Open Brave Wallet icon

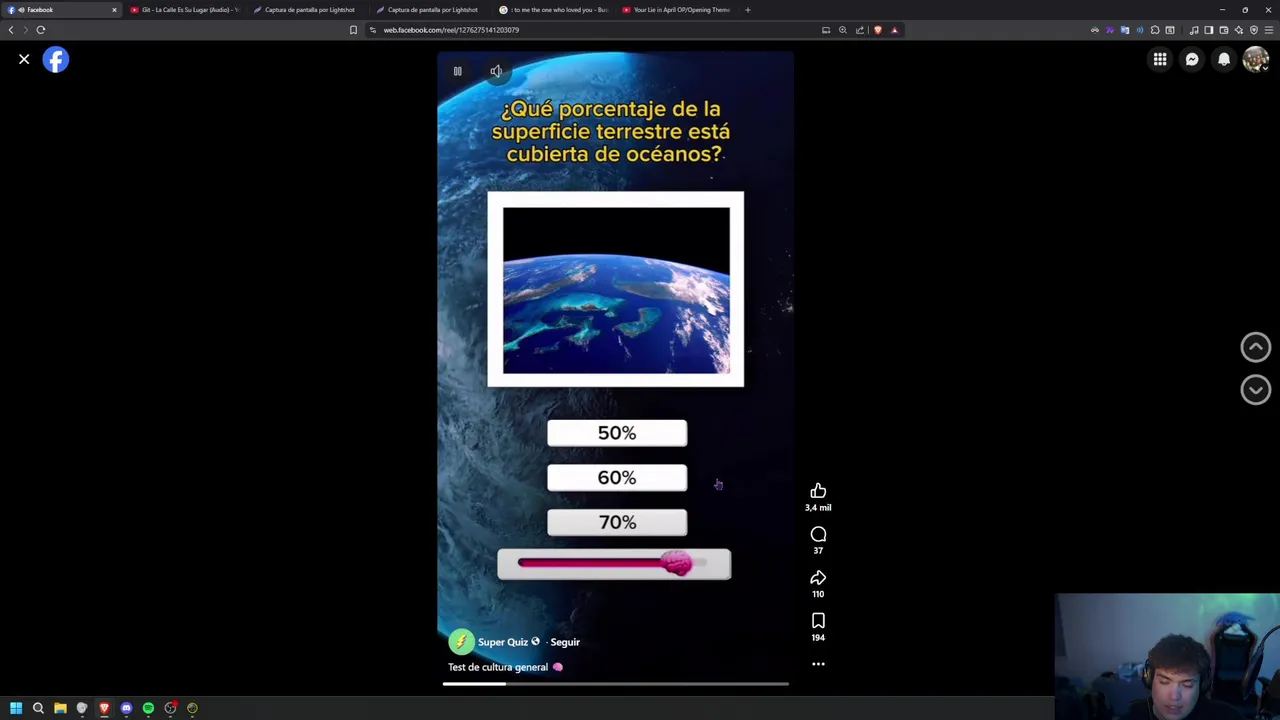point(1224,30)
